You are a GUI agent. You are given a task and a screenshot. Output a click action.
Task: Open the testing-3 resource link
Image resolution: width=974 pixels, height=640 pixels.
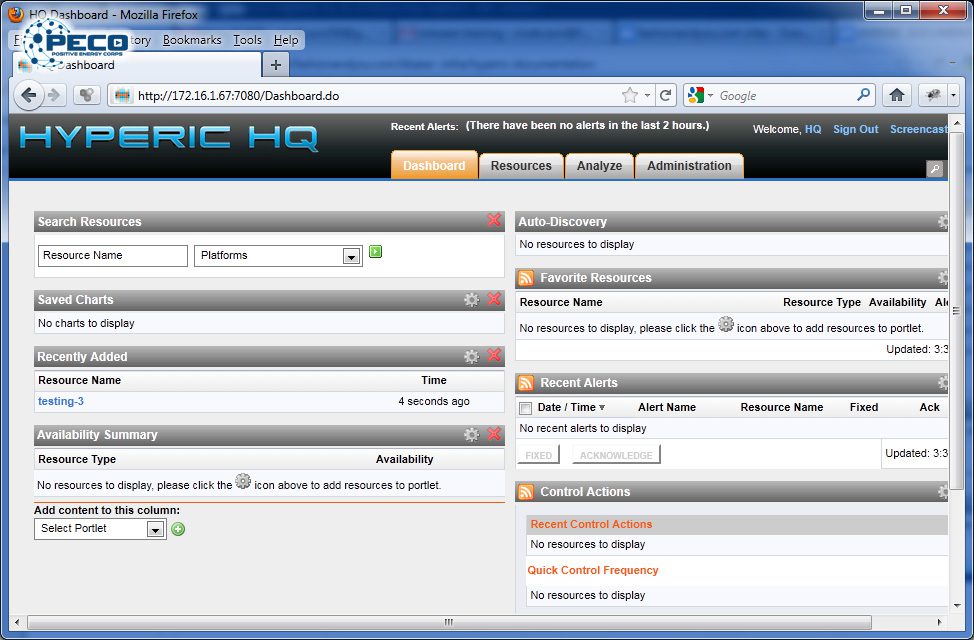pos(61,401)
